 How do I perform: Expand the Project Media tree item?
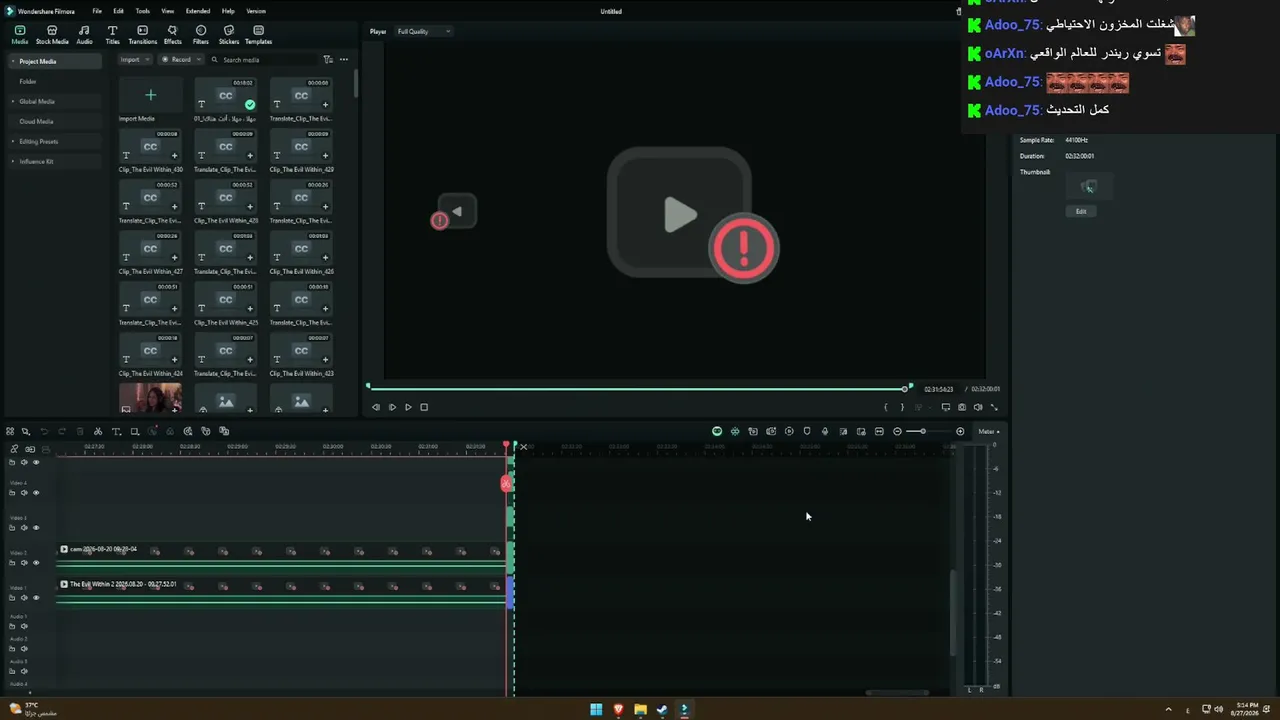point(14,61)
